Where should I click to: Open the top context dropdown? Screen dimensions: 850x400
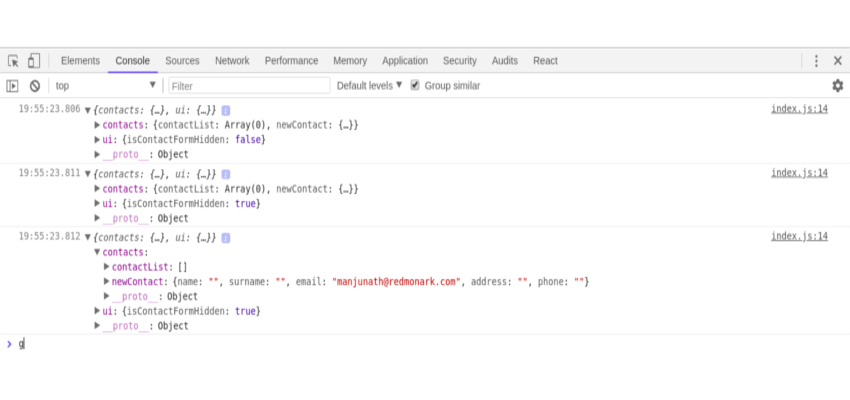pos(105,86)
